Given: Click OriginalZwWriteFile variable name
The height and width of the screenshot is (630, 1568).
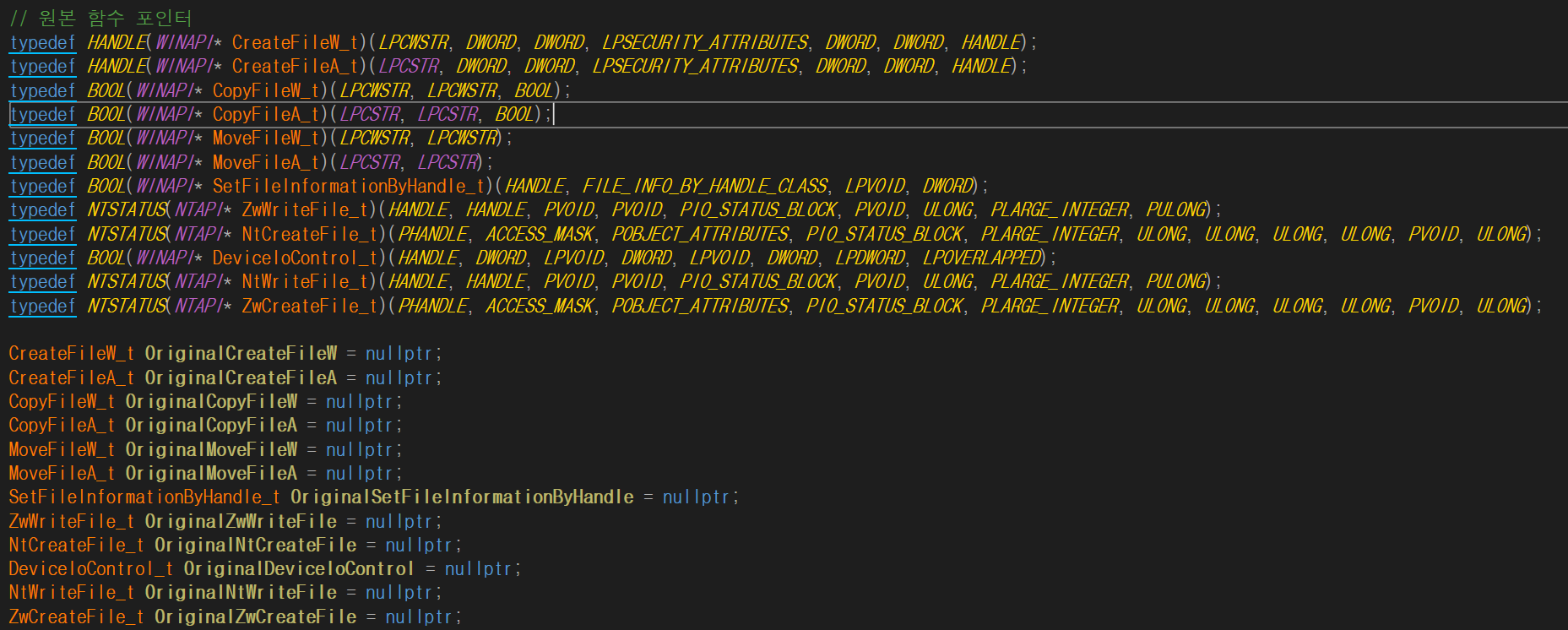Looking at the screenshot, I should click(x=241, y=521).
